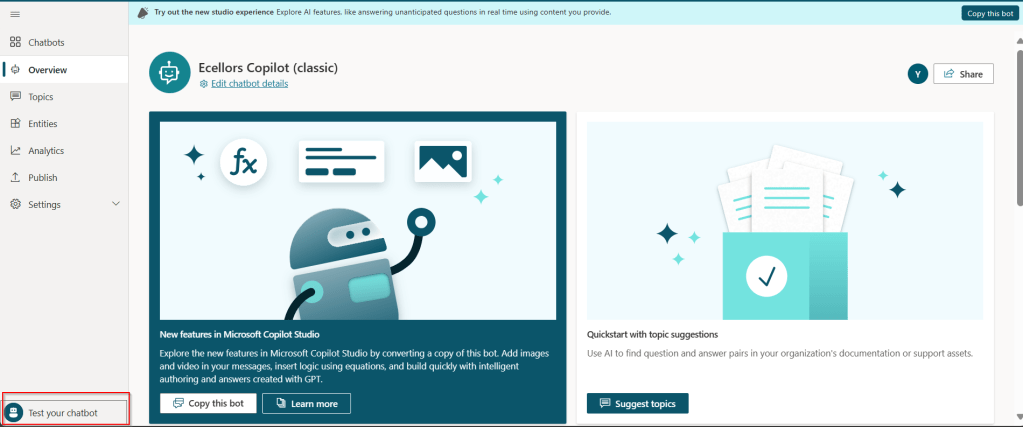Viewport: 1023px width, 427px height.
Task: Expand the Settings chevron arrow
Action: point(116,204)
